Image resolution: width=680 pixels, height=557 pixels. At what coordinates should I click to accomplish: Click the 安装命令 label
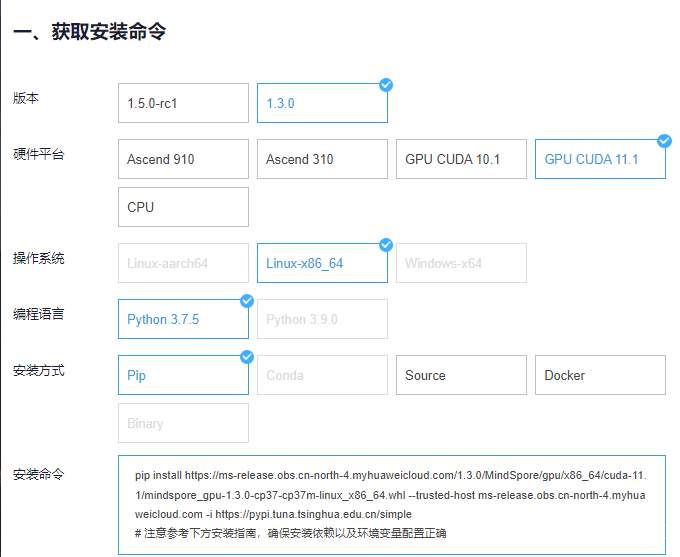39,474
